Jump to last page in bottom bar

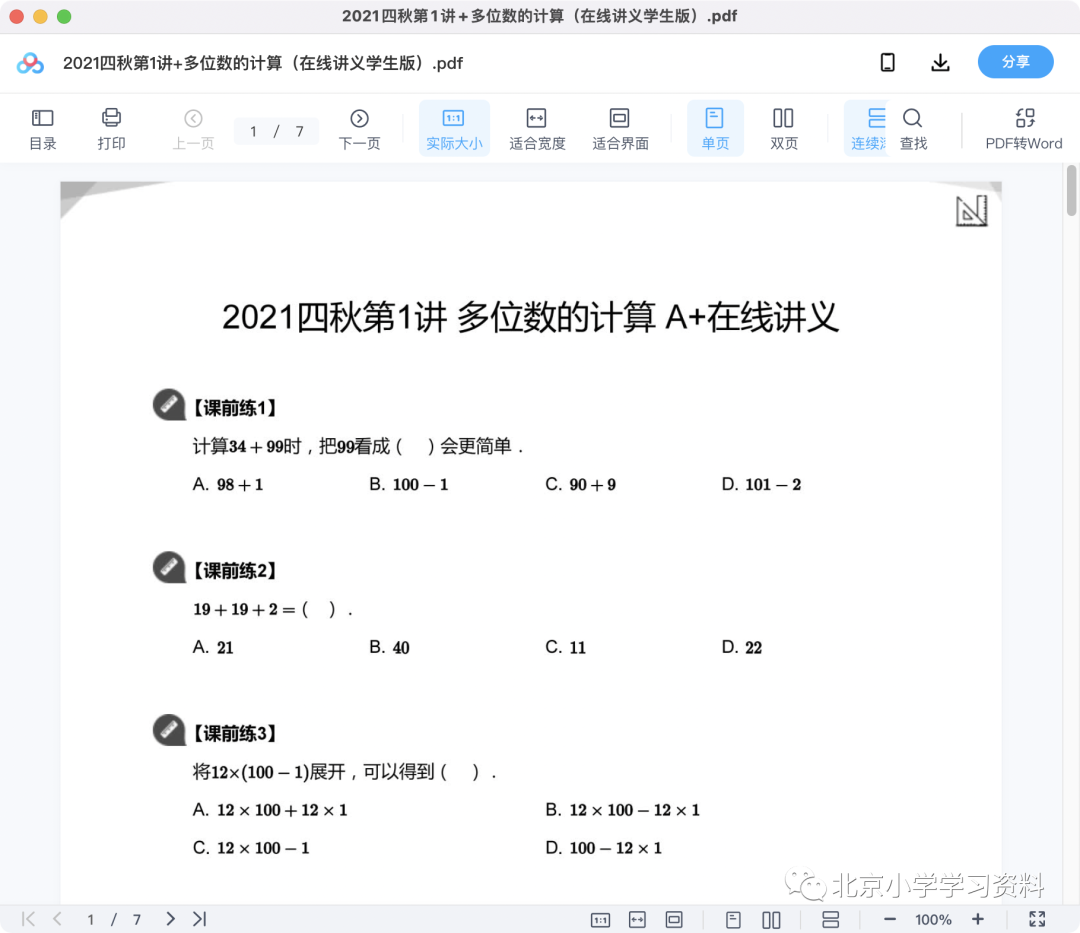click(x=200, y=919)
